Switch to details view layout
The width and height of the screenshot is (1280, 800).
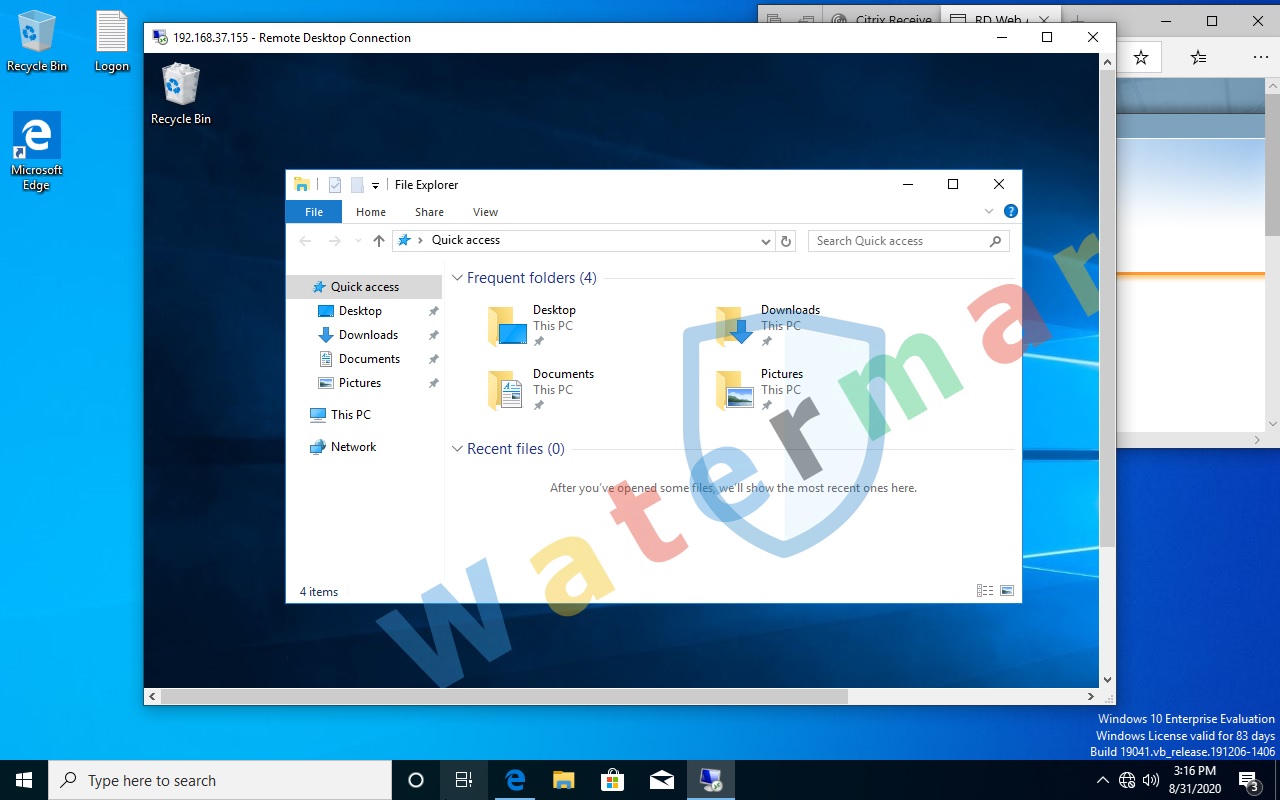pyautogui.click(x=985, y=590)
